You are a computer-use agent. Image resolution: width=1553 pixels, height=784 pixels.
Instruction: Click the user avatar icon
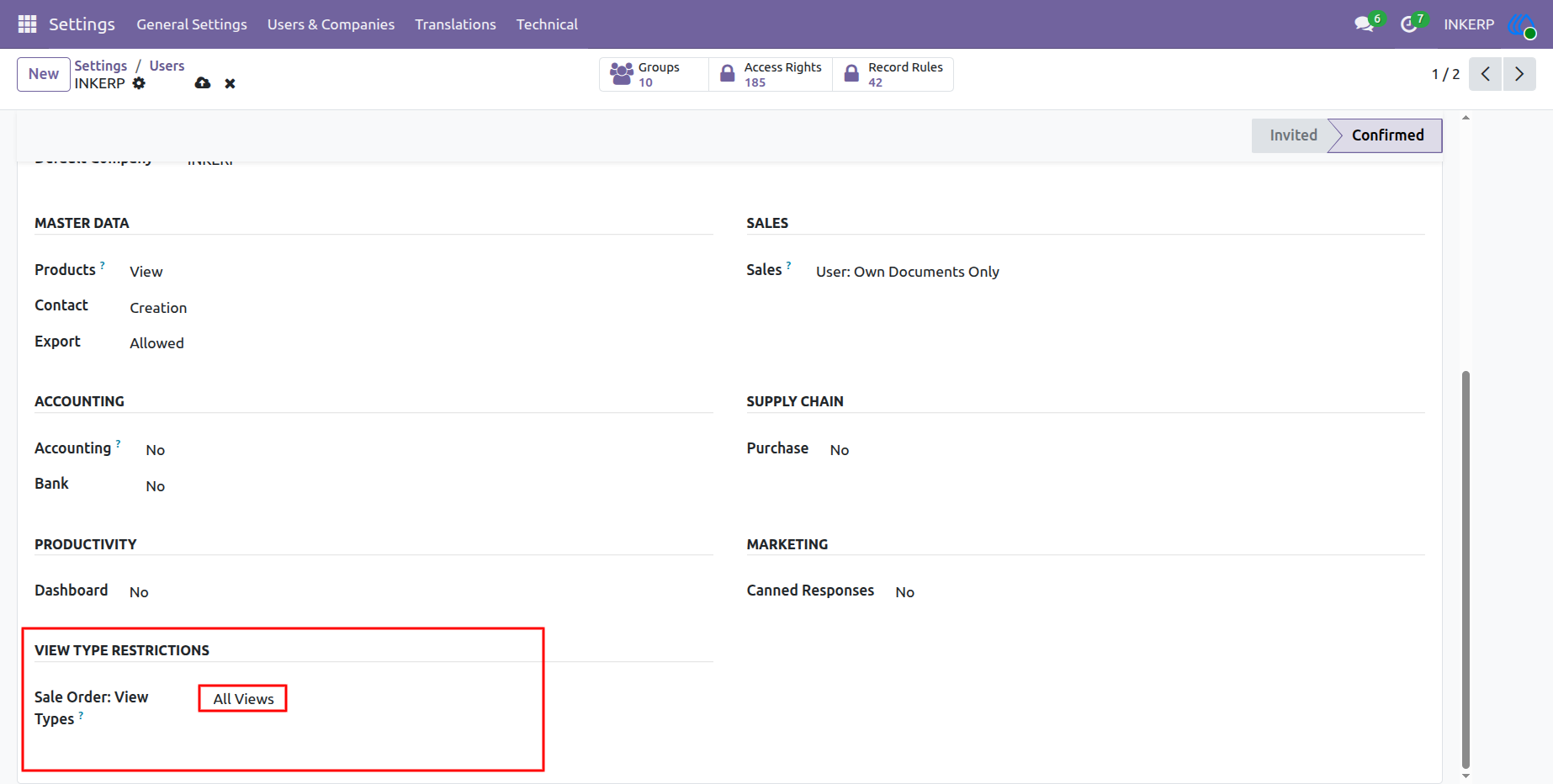(1521, 24)
